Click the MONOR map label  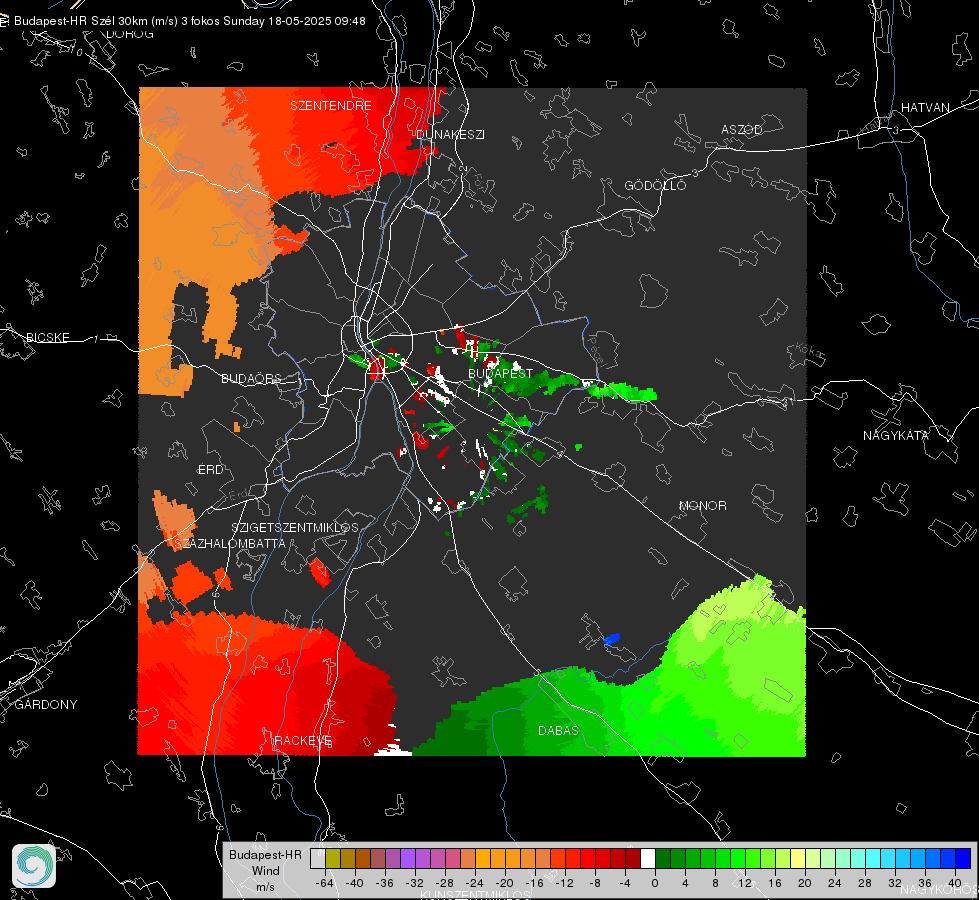coord(702,505)
